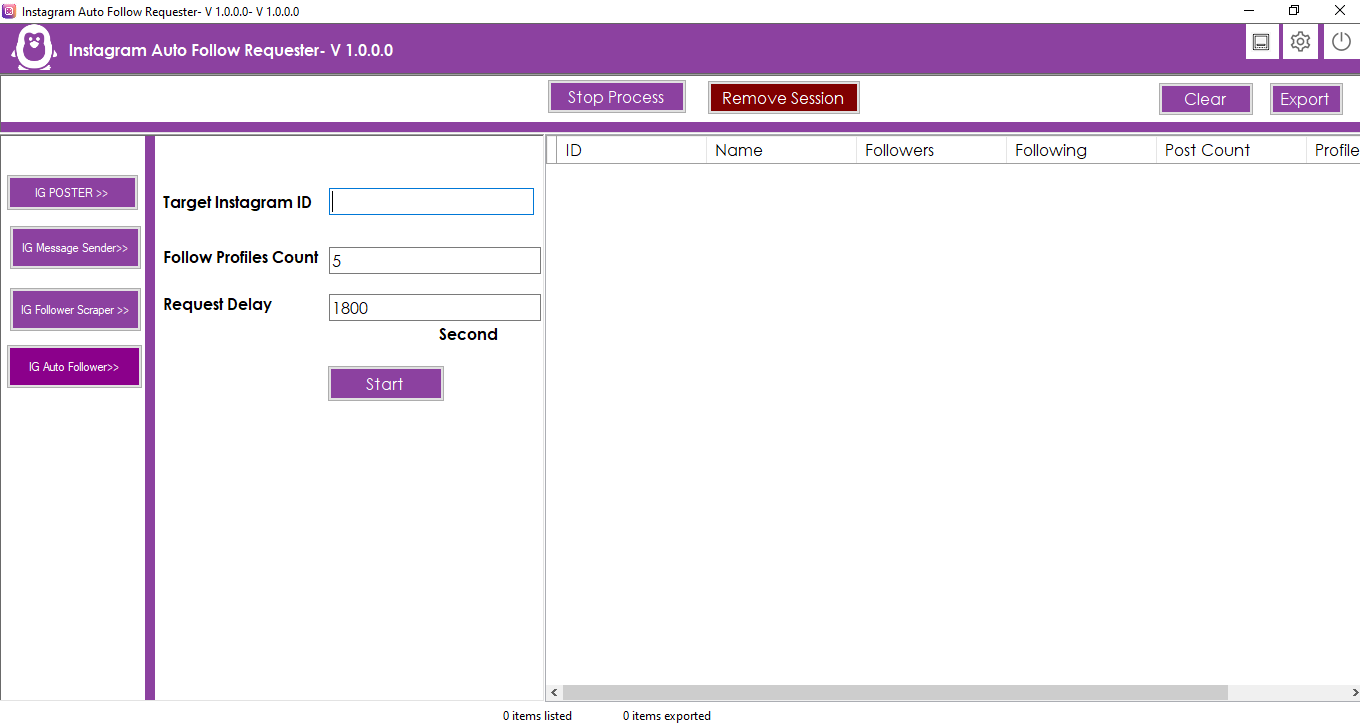
Task: Export the listed items
Action: tap(1306, 98)
